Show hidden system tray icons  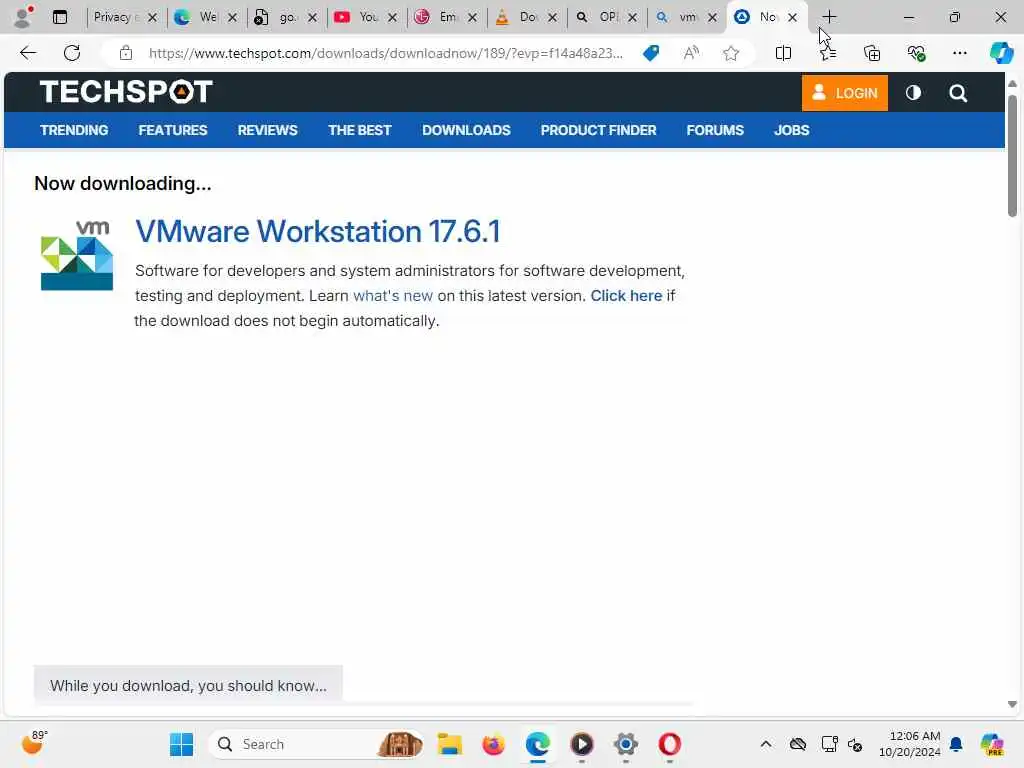point(766,744)
